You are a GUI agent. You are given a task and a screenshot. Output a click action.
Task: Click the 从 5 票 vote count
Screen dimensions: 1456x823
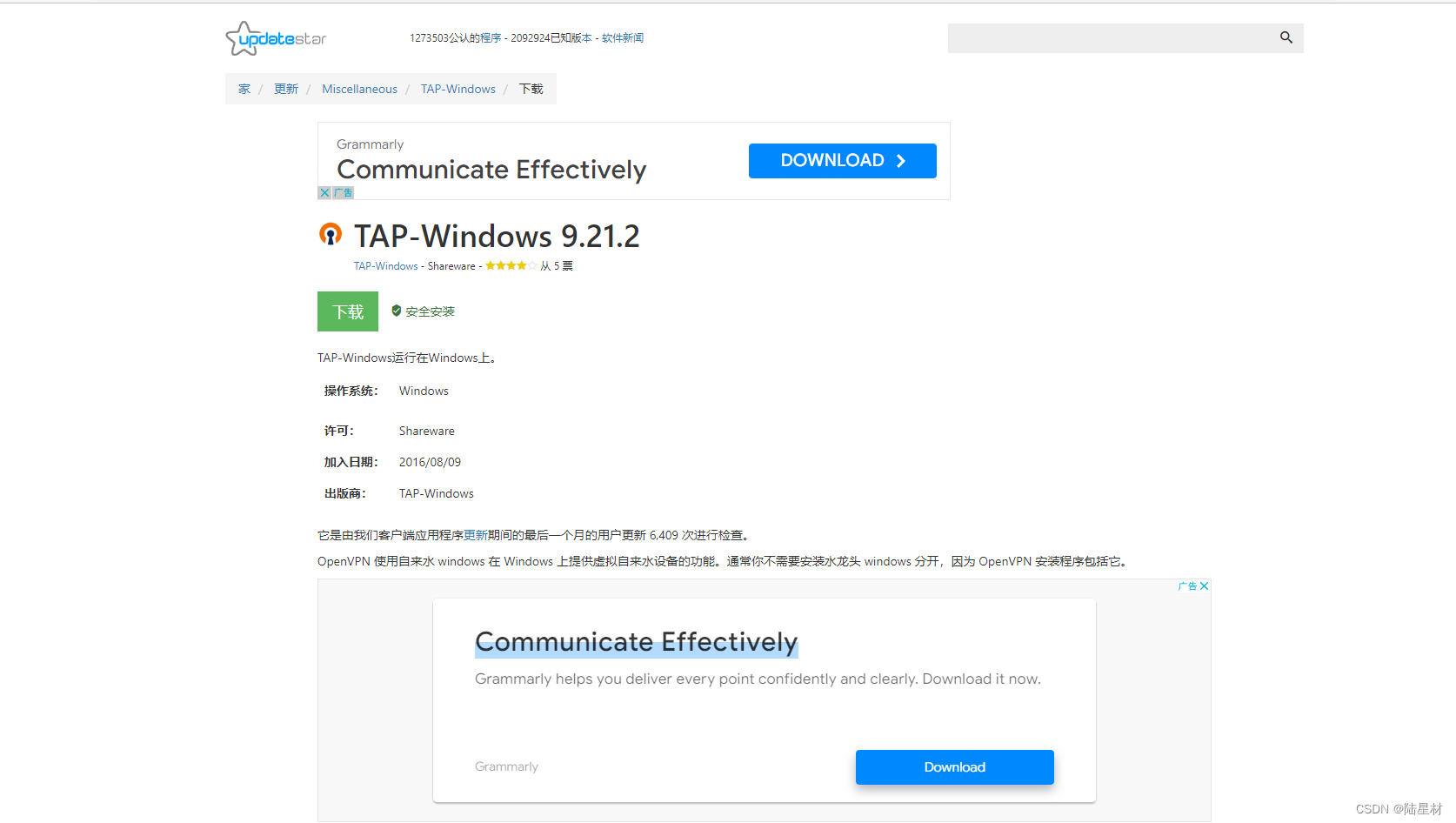[x=557, y=266]
